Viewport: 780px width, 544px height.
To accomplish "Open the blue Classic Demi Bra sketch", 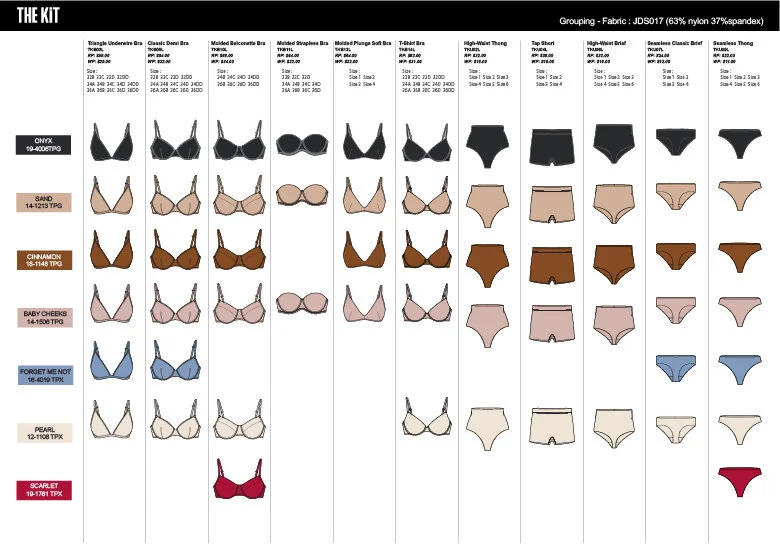I will pos(176,361).
